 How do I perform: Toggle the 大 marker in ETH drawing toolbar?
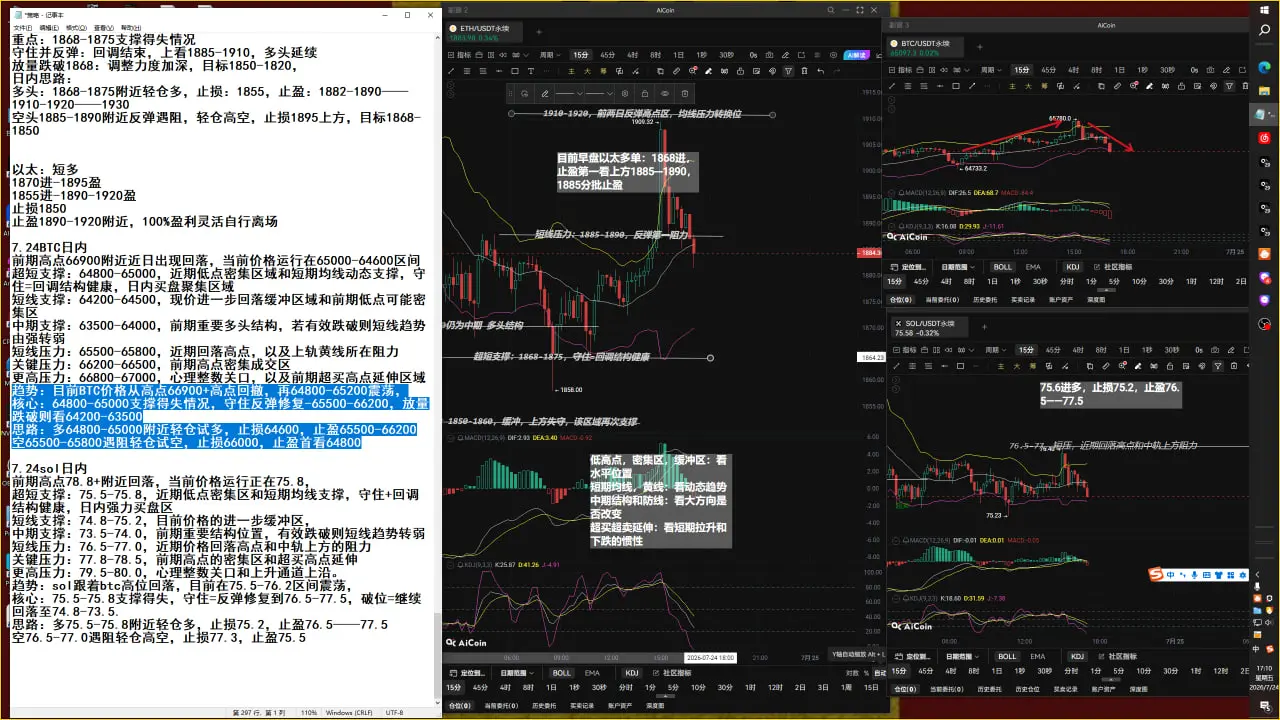(x=587, y=71)
